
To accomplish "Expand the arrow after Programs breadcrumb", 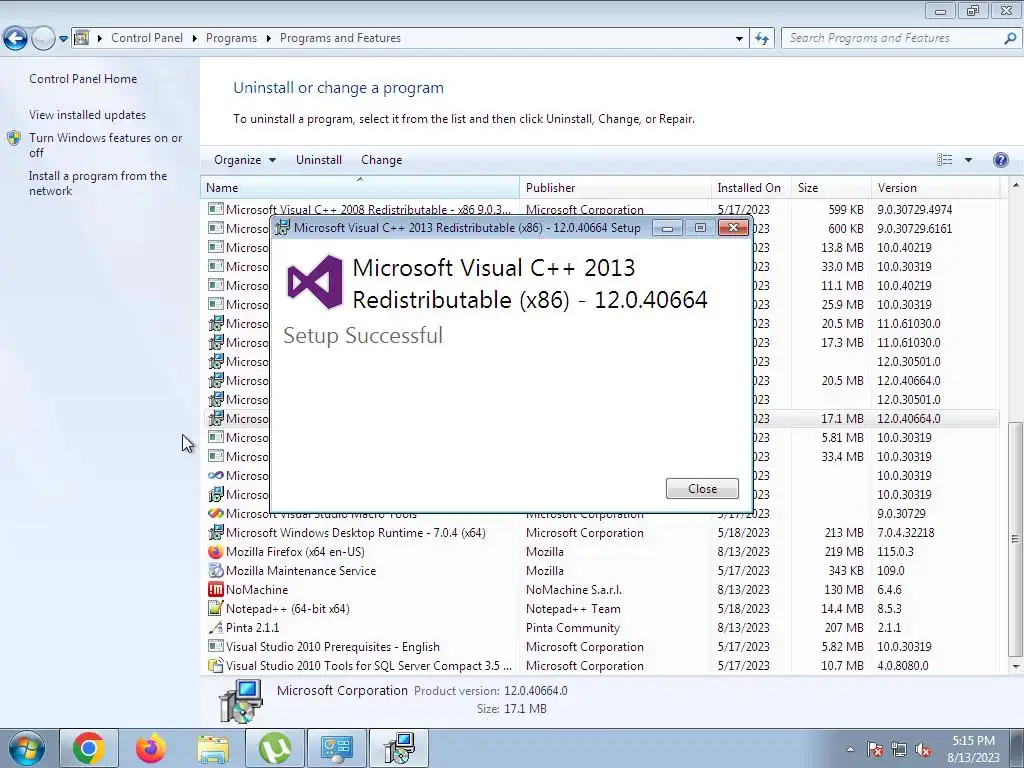I will click(x=268, y=39).
